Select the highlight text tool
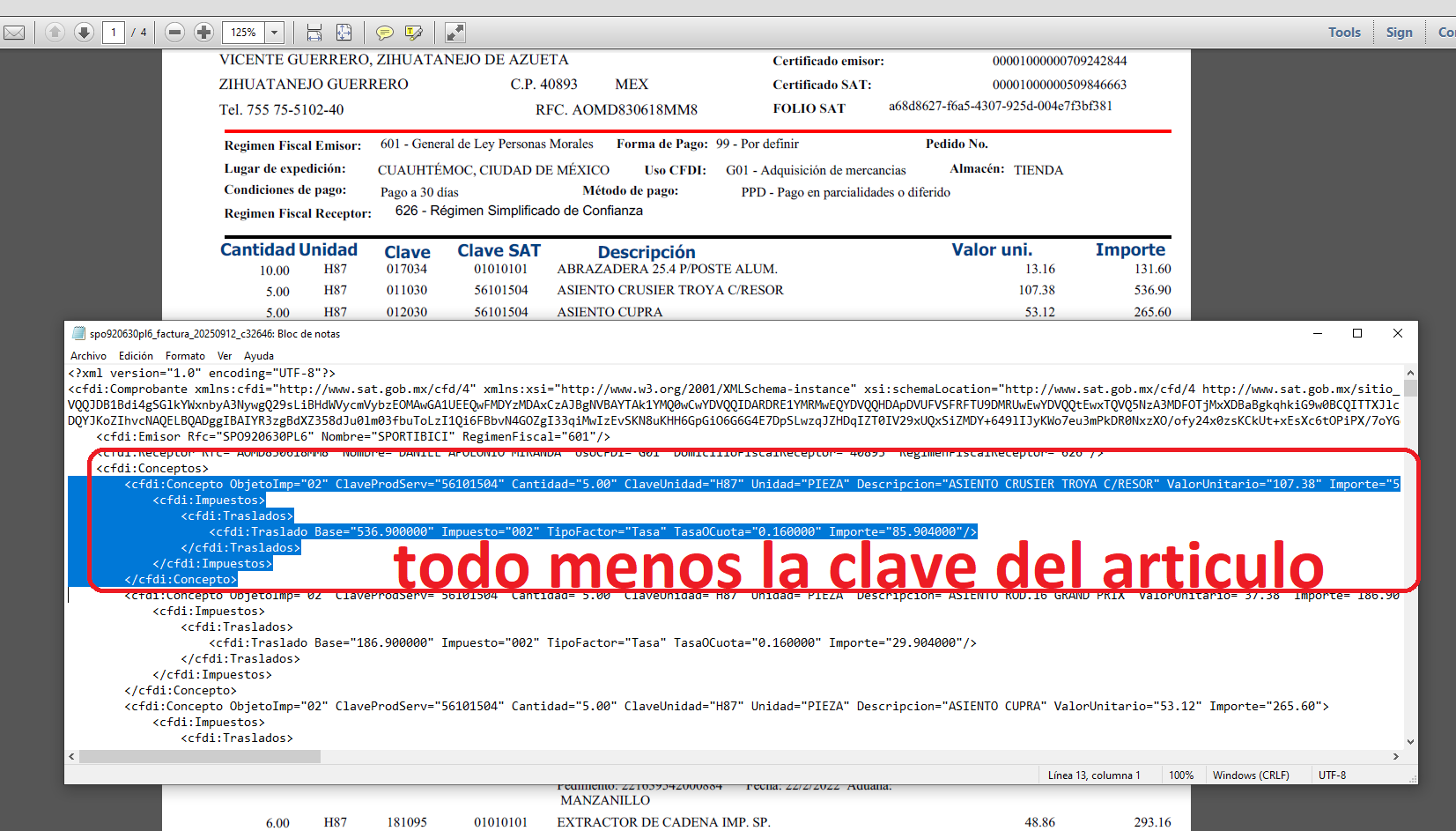The width and height of the screenshot is (1456, 831). (413, 33)
